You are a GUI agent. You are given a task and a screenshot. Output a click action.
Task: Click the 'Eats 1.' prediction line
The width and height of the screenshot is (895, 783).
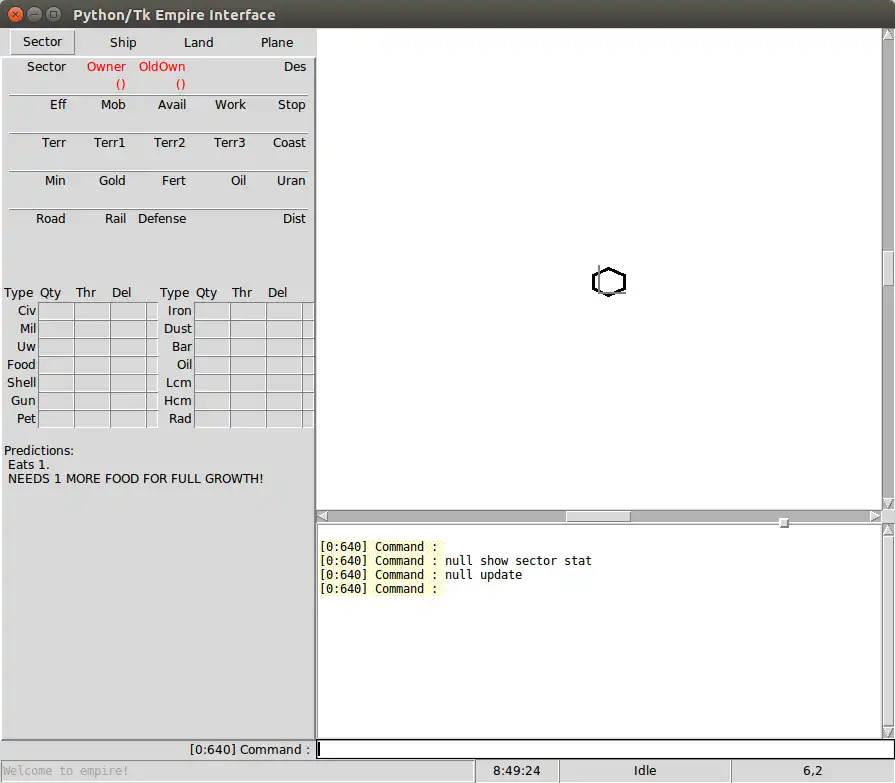pos(29,465)
